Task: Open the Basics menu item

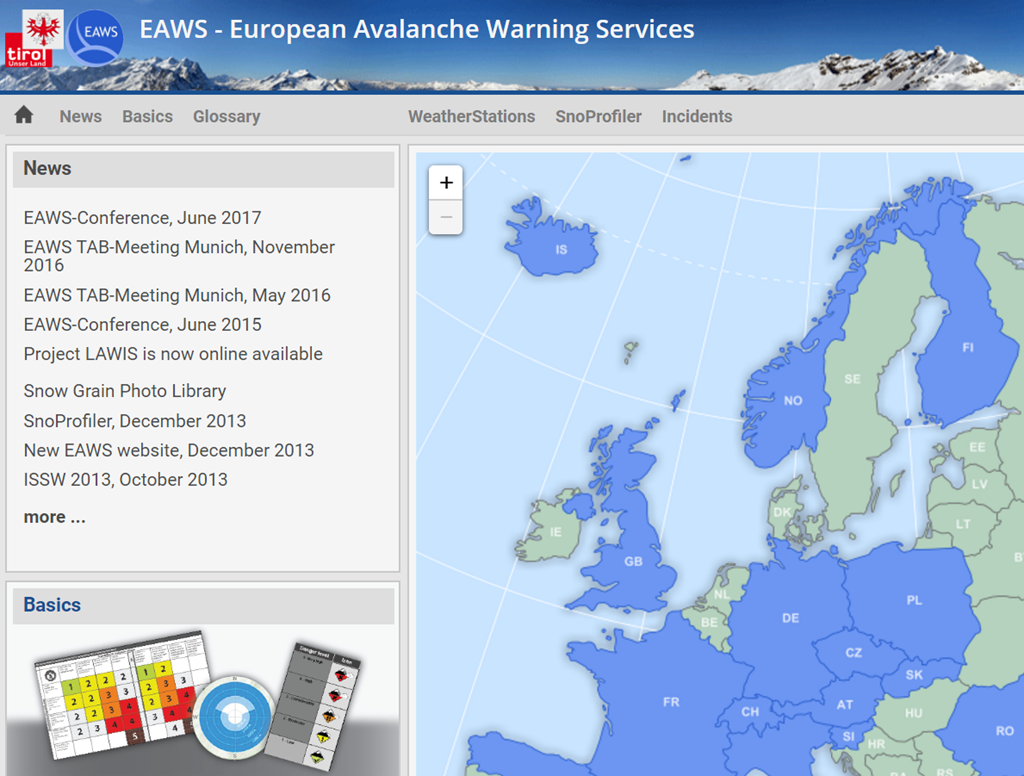Action: (x=147, y=116)
